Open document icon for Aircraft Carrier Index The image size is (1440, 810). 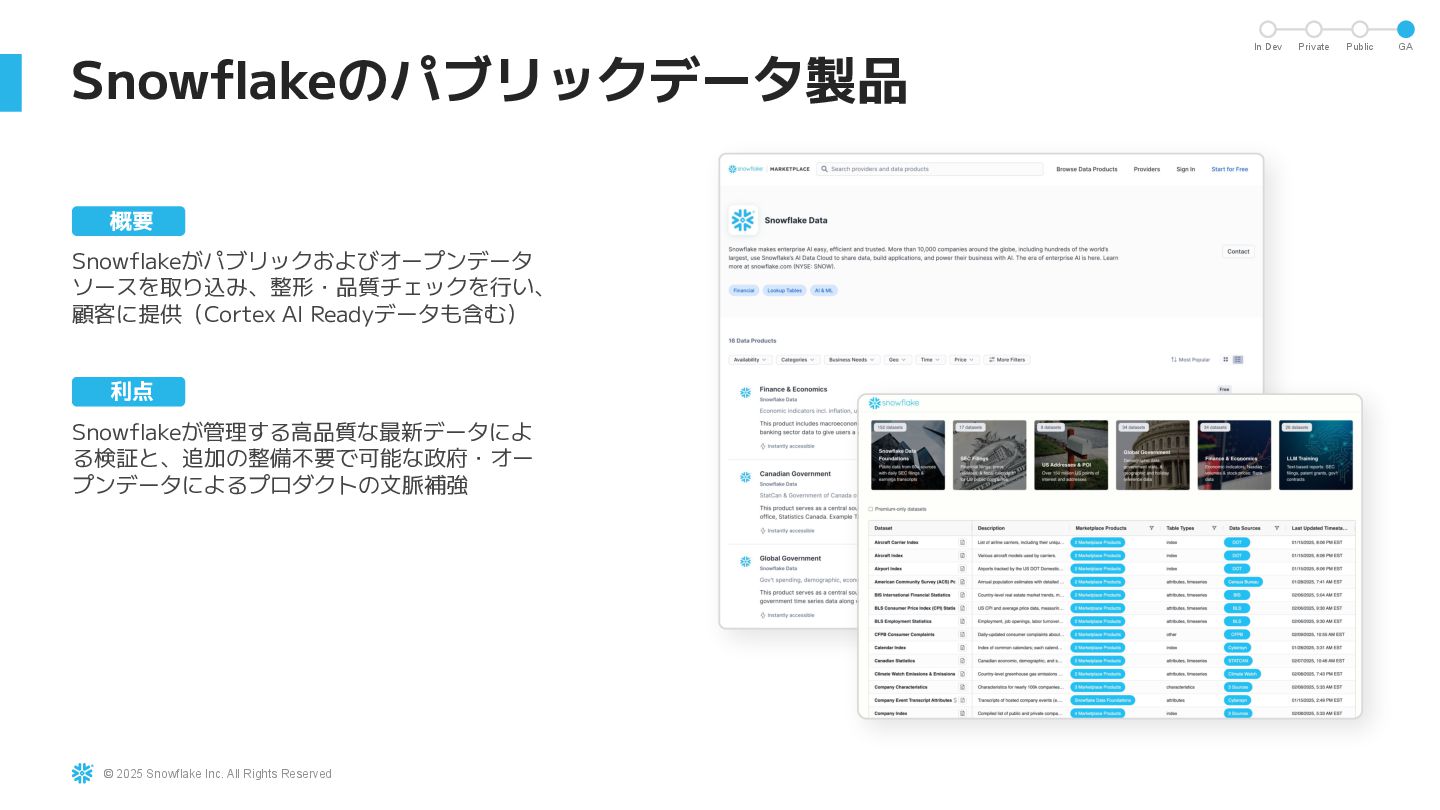[963, 542]
